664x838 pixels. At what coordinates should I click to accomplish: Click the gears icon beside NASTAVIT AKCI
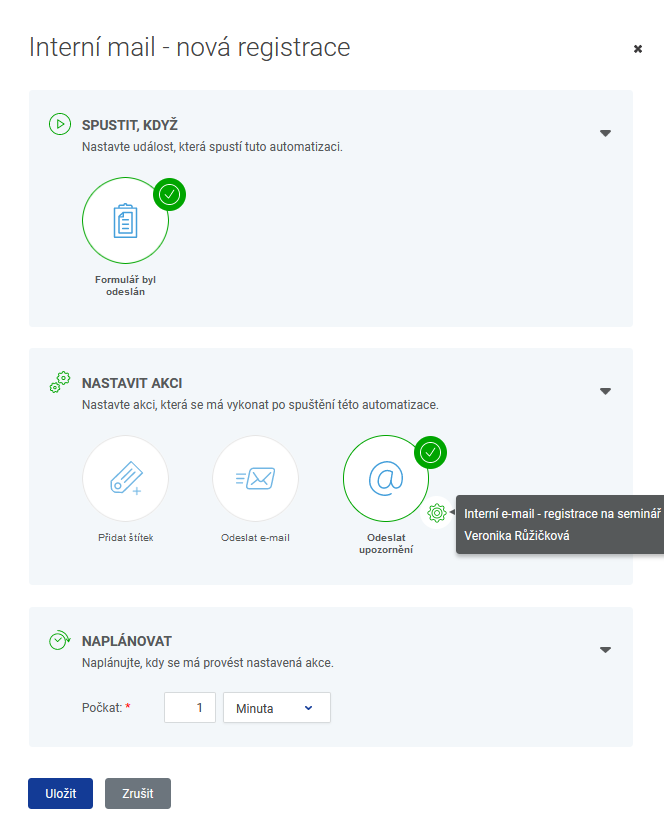[x=60, y=382]
